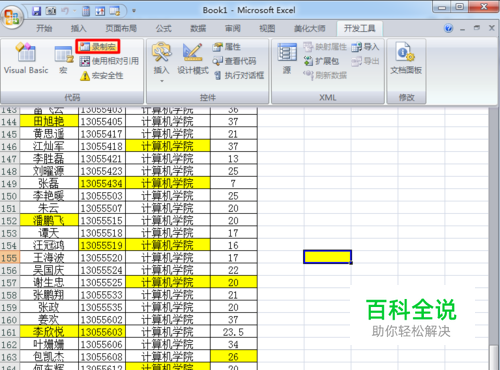
Task: Click cell containing 13055434
Action: point(102,183)
